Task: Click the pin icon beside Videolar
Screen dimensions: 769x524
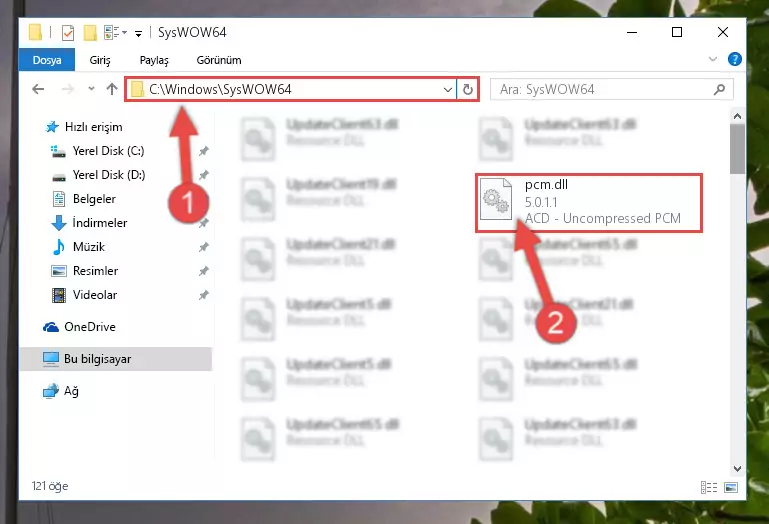Action: pos(204,295)
